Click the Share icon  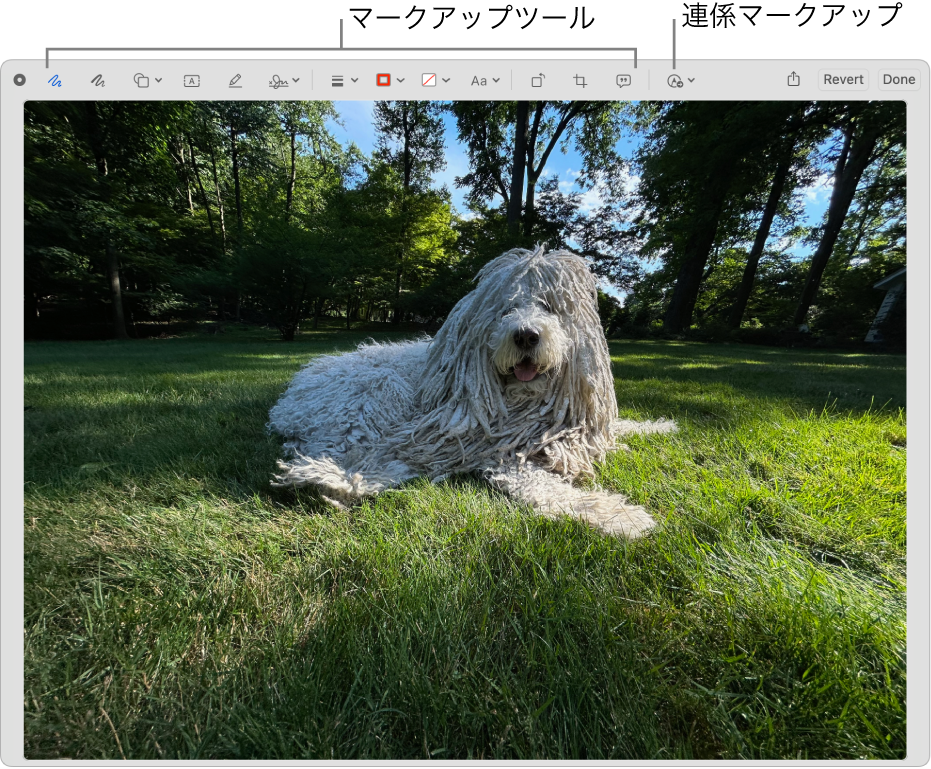point(794,79)
